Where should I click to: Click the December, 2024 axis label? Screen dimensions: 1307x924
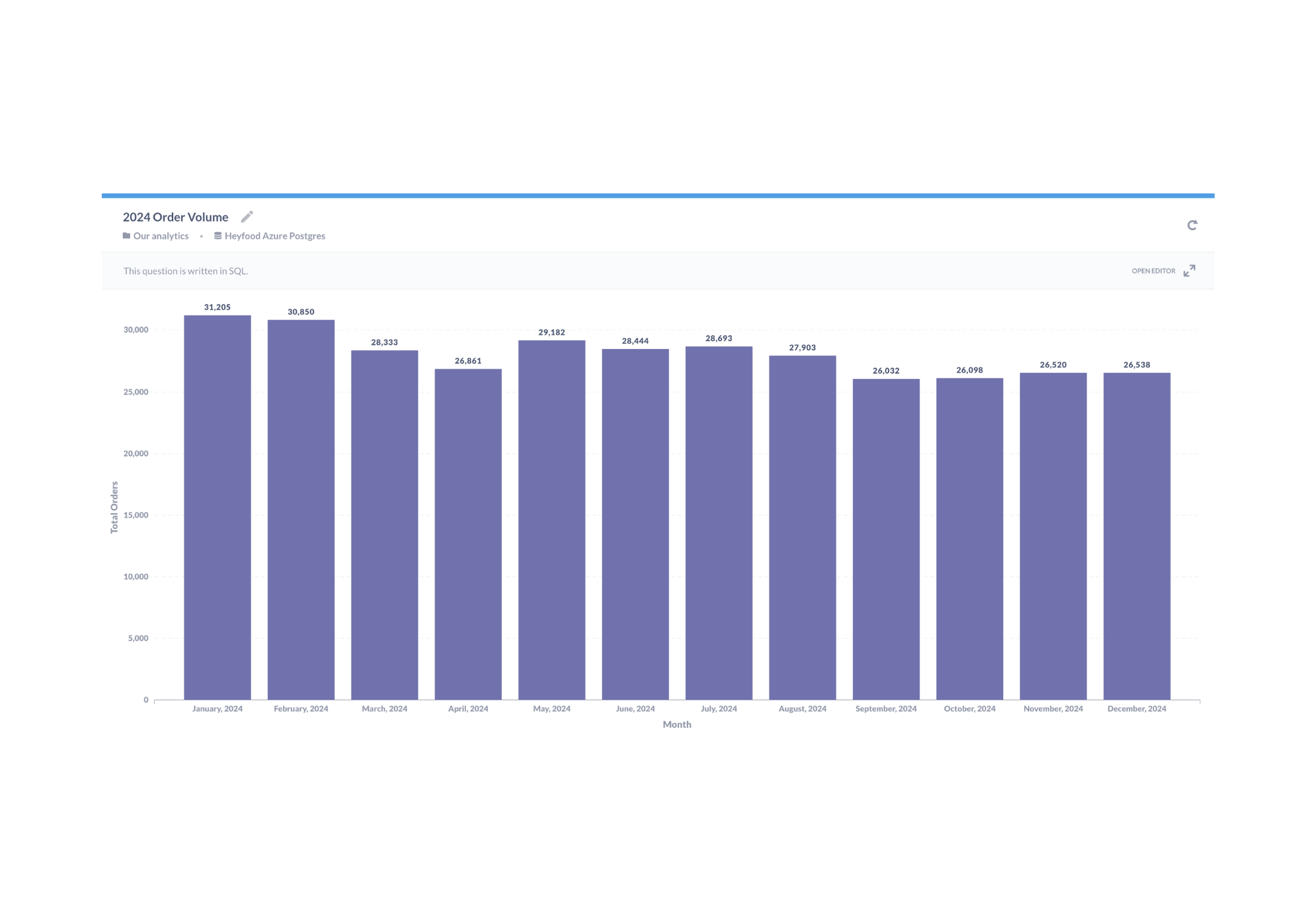tap(1137, 709)
